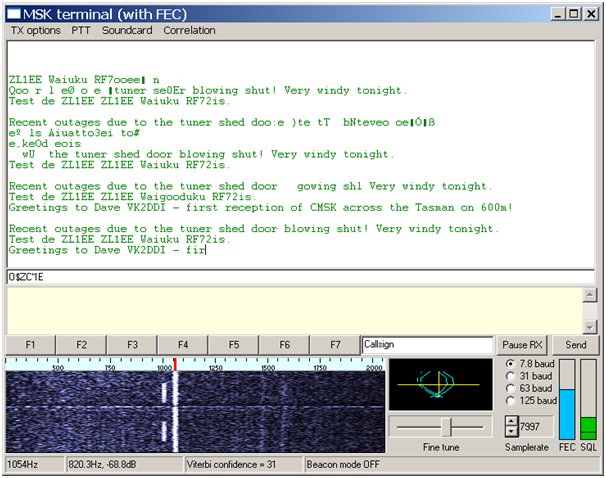
Task: Close the MSK terminal window
Action: 591,14
